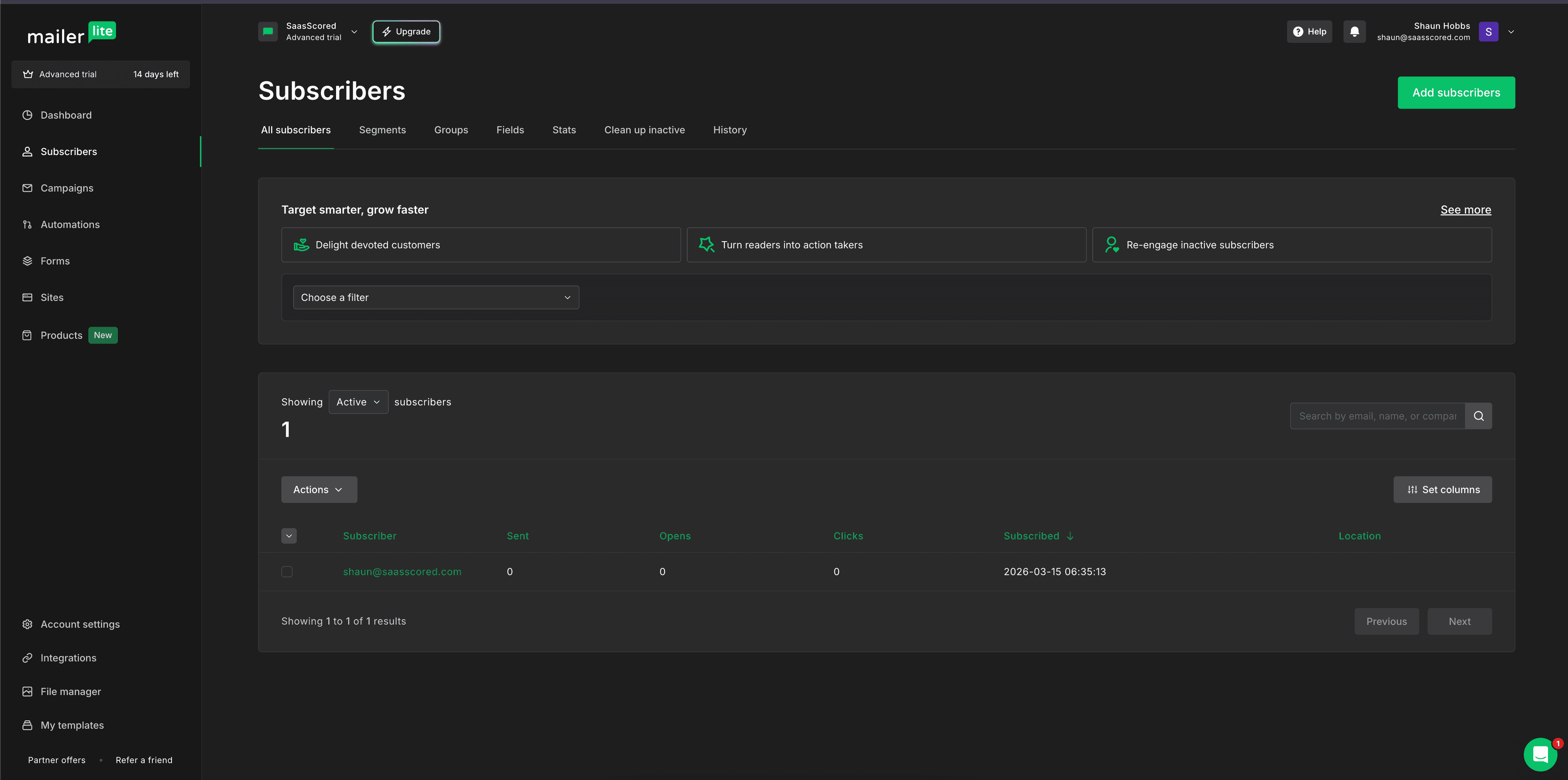The image size is (1568, 780).
Task: Click inside the subscriber search field
Action: pyautogui.click(x=1370, y=416)
